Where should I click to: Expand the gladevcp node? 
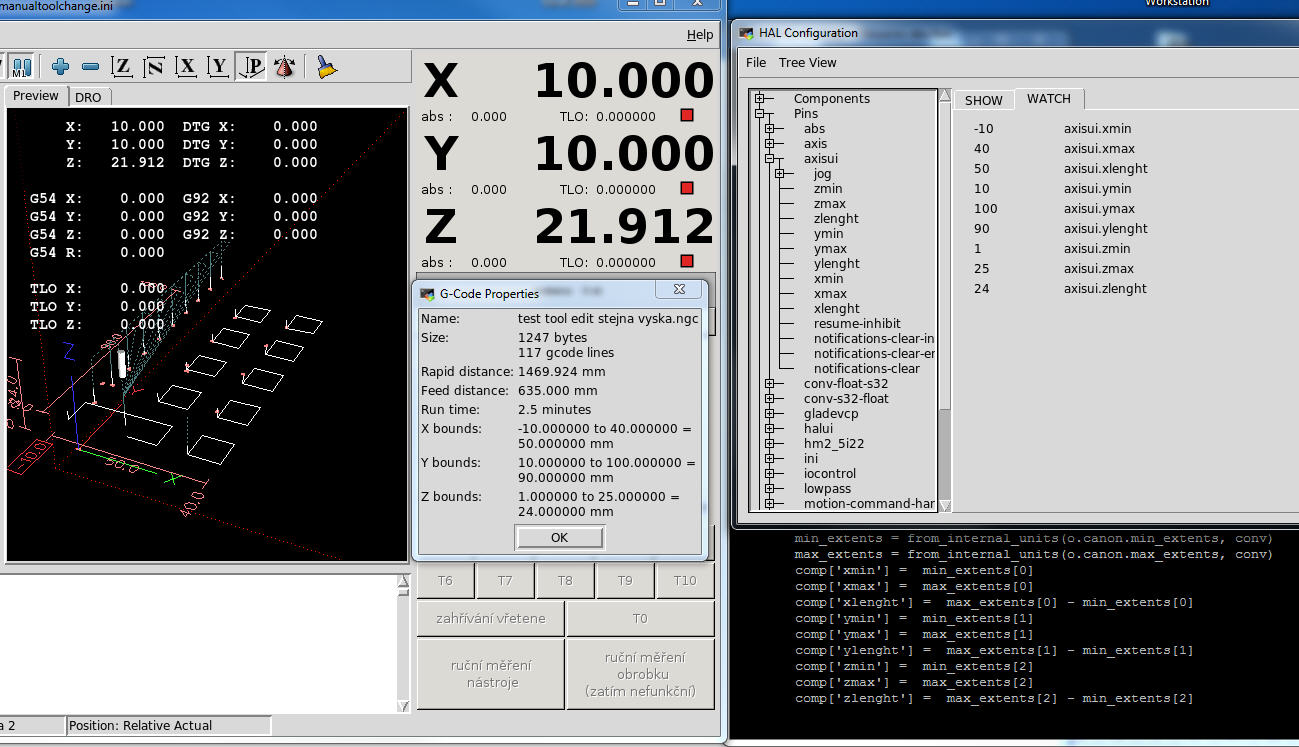click(770, 414)
